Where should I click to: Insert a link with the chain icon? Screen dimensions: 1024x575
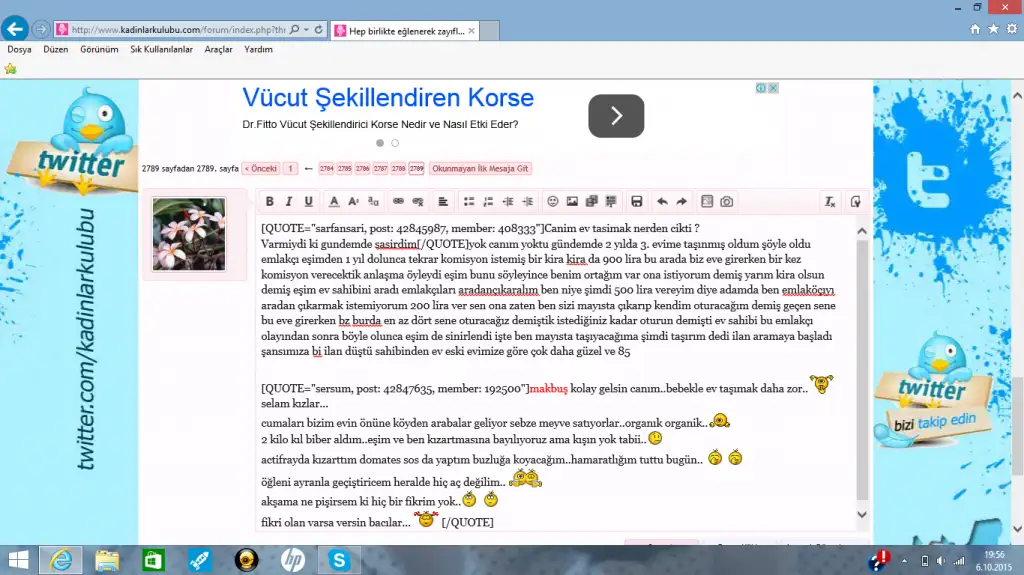[x=398, y=202]
